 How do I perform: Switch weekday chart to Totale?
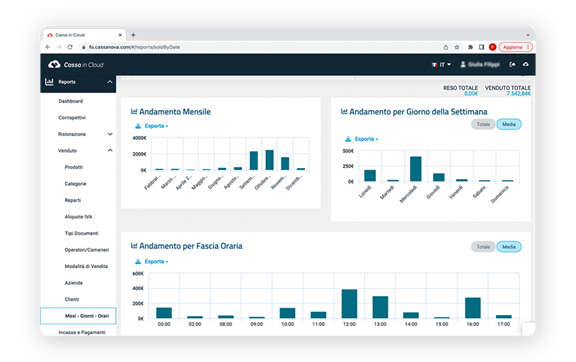[x=483, y=124]
